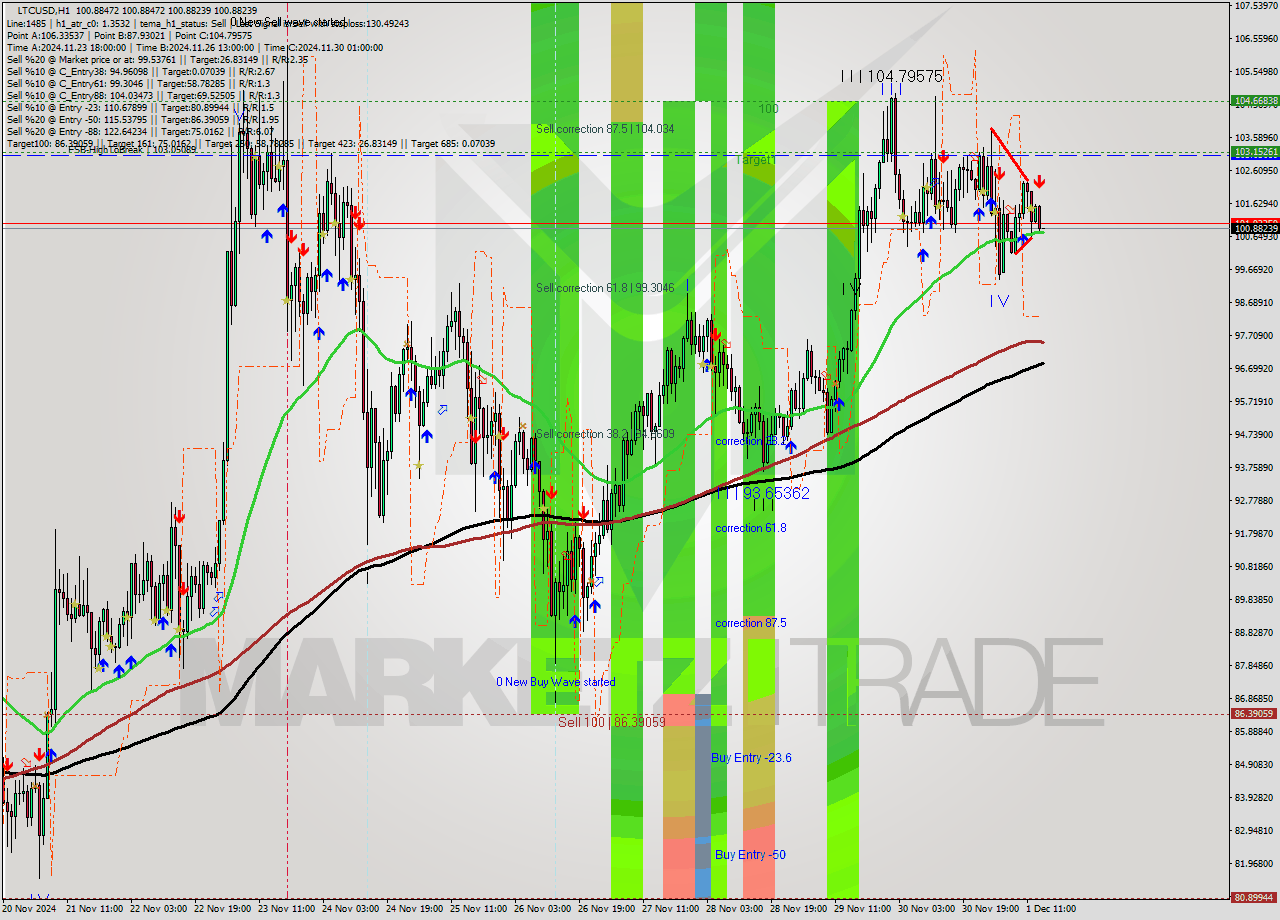Click the 'Buy Entry -50' label
This screenshot has height=920, width=1280.
(750, 855)
